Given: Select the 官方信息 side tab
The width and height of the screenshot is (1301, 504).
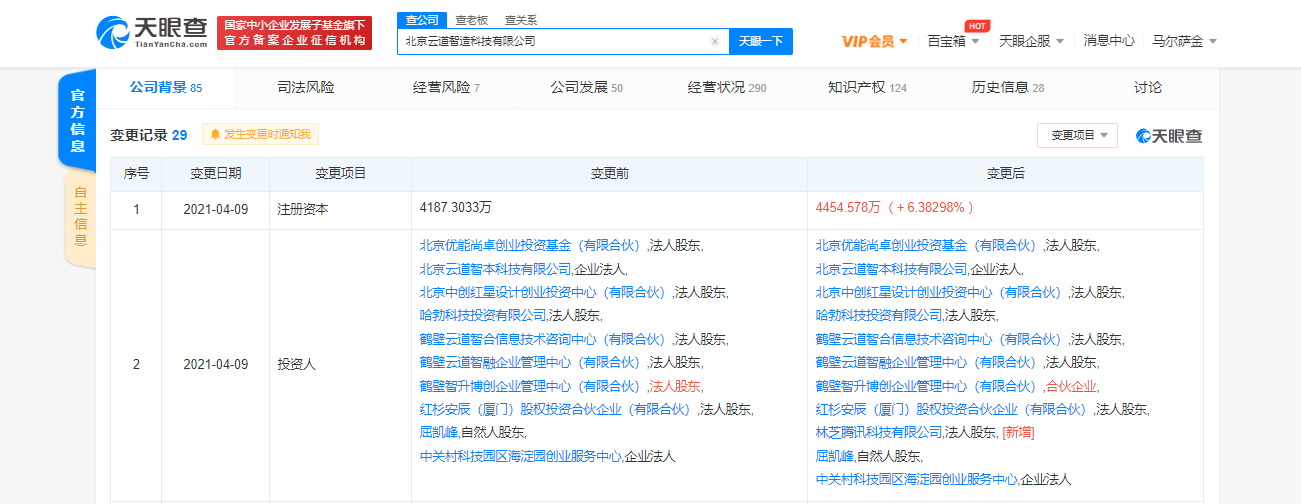Looking at the screenshot, I should 78,120.
